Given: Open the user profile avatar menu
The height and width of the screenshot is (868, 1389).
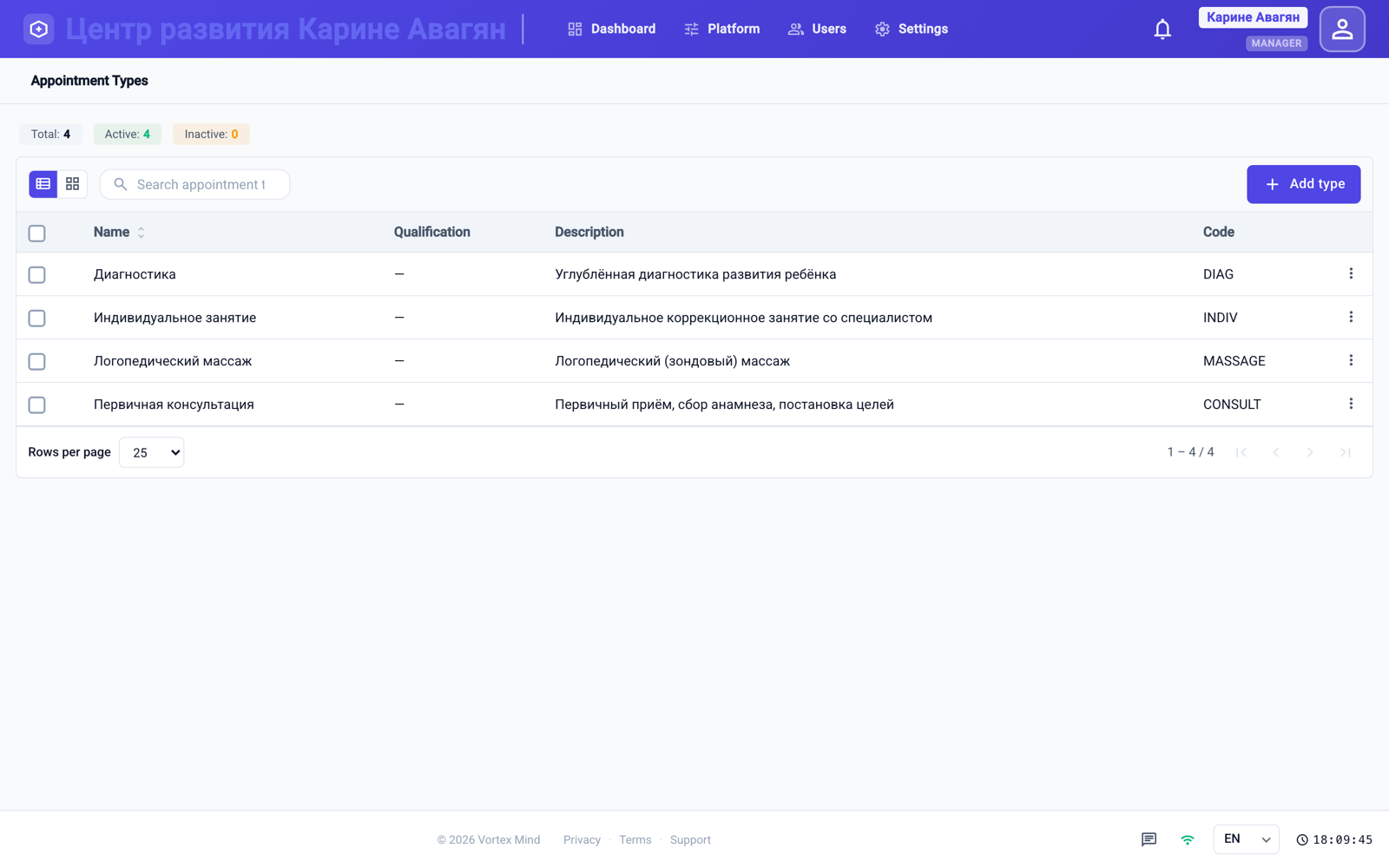Looking at the screenshot, I should (x=1342, y=29).
